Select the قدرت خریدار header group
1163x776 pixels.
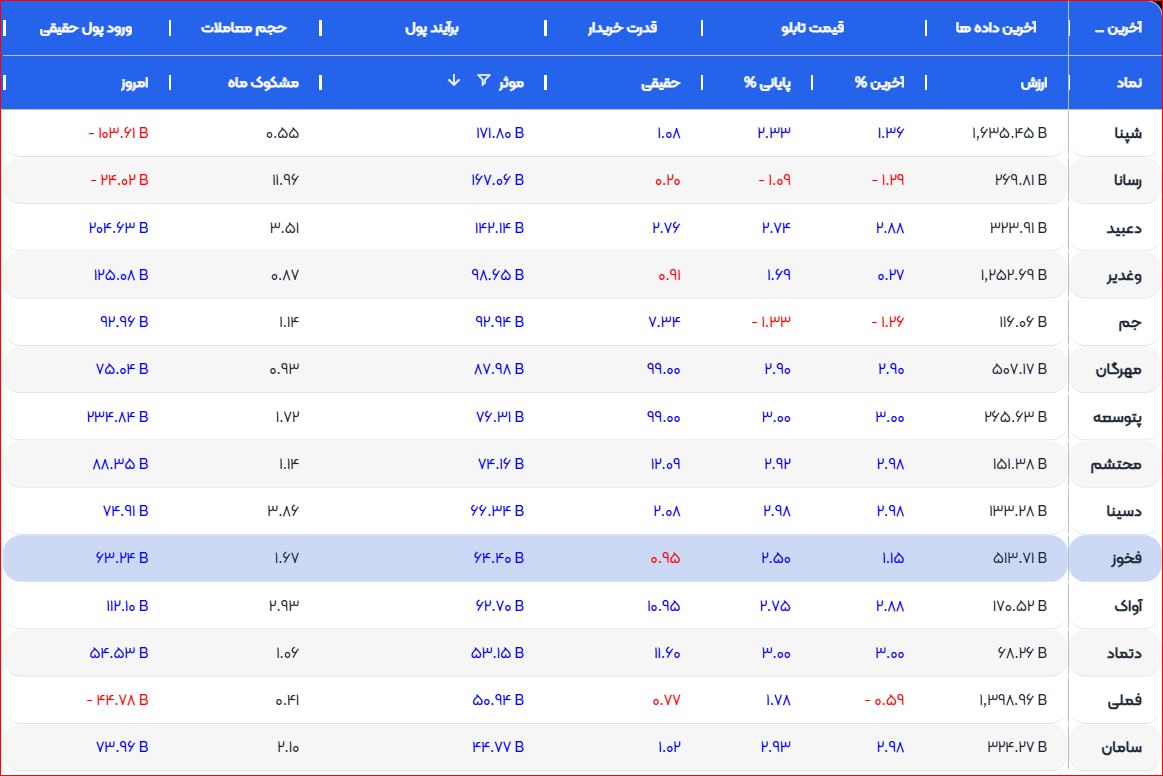(x=622, y=28)
